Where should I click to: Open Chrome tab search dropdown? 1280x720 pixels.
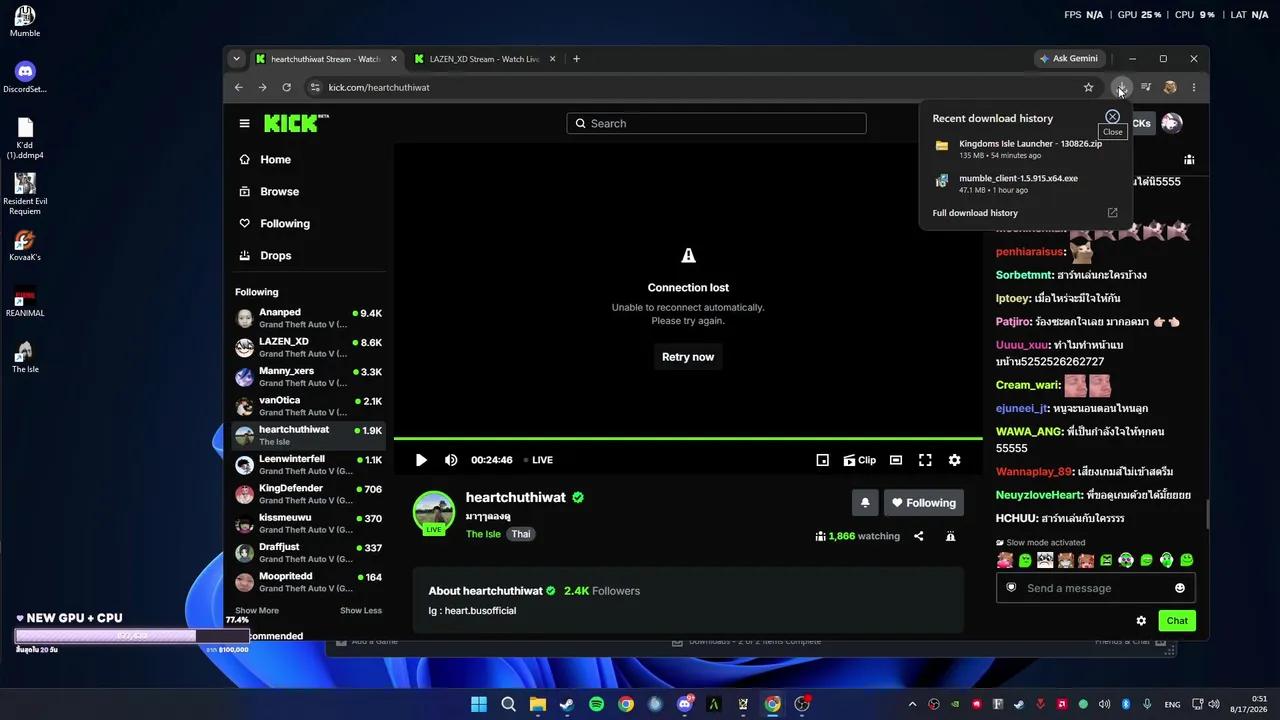(x=237, y=59)
